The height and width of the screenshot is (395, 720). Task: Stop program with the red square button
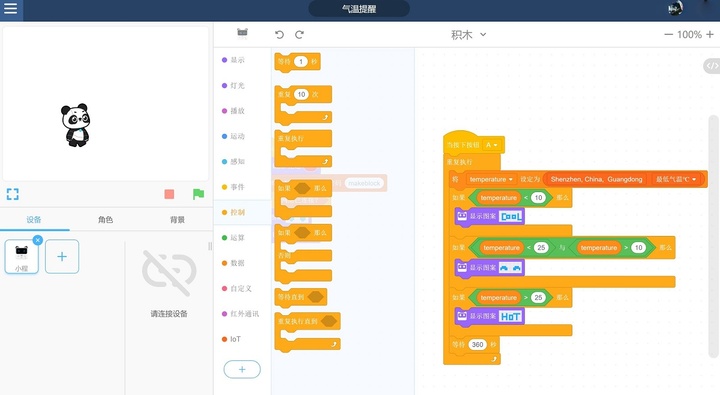(169, 194)
